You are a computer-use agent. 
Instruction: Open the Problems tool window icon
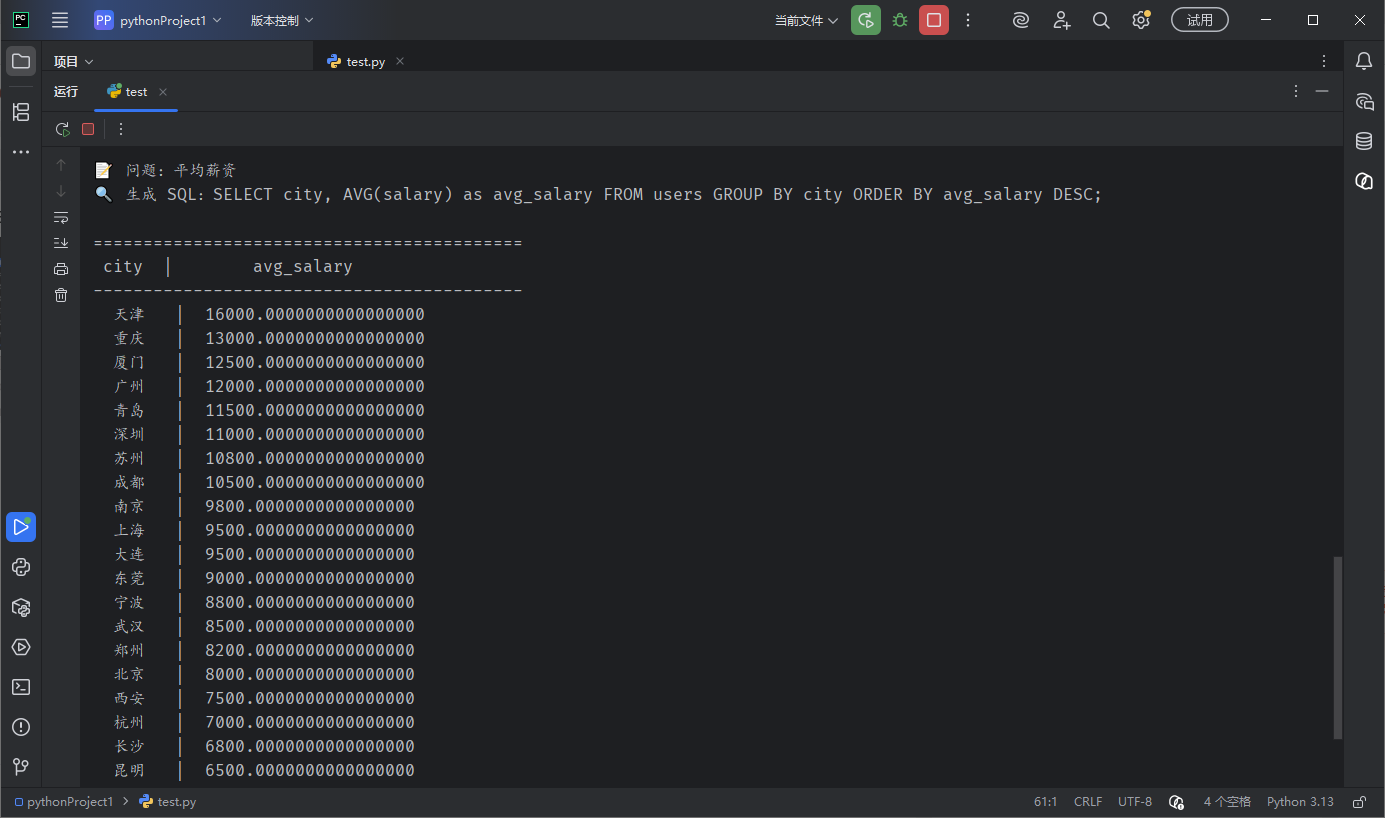click(21, 727)
